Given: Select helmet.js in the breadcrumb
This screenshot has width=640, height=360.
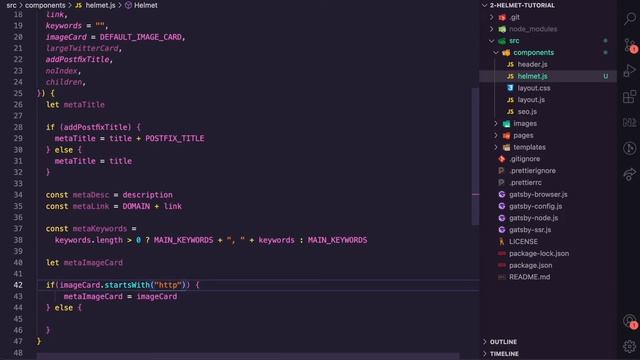Looking at the screenshot, I should (100, 5).
